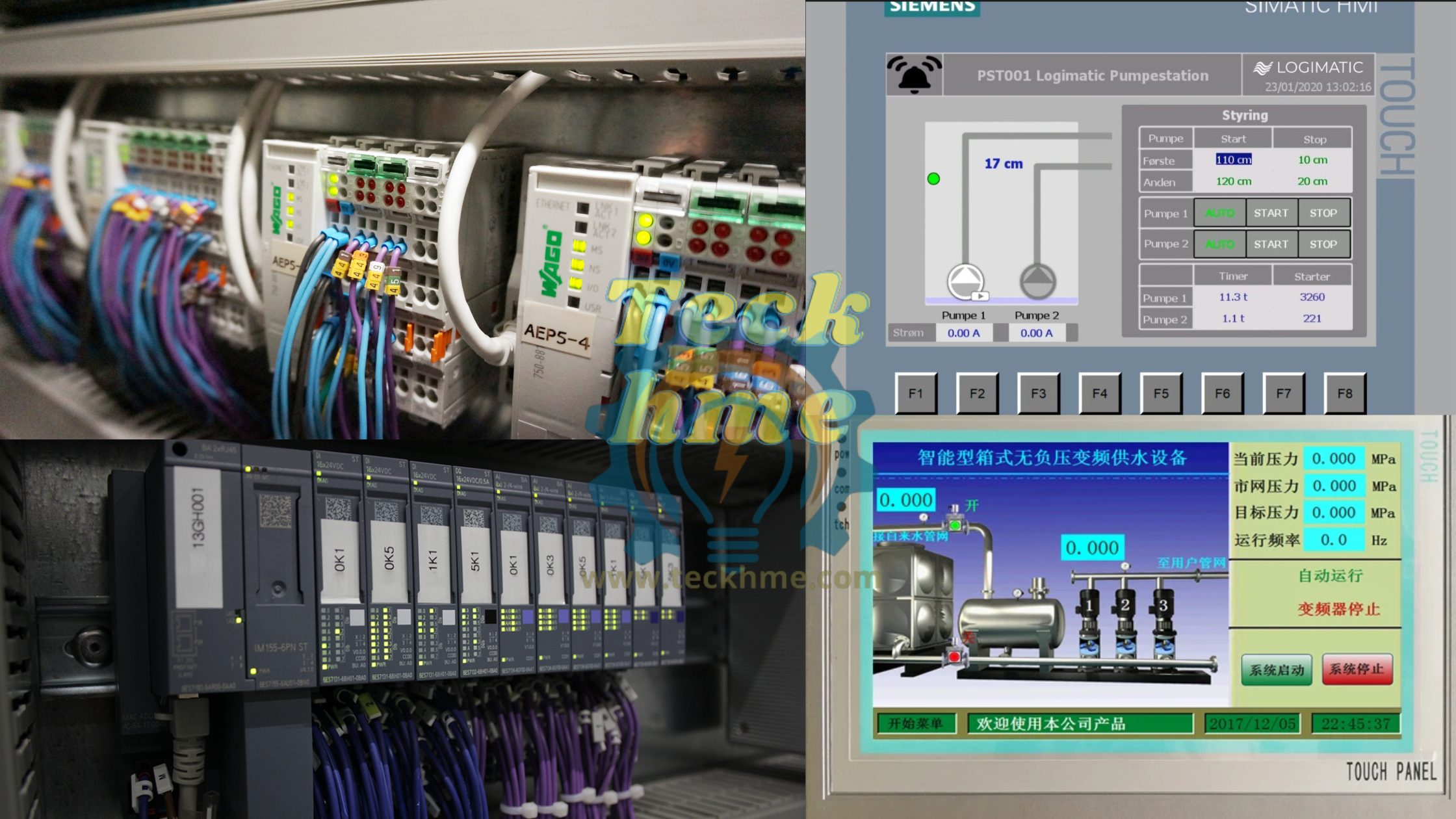
Task: Click the green level indicator dot
Action: [x=933, y=179]
